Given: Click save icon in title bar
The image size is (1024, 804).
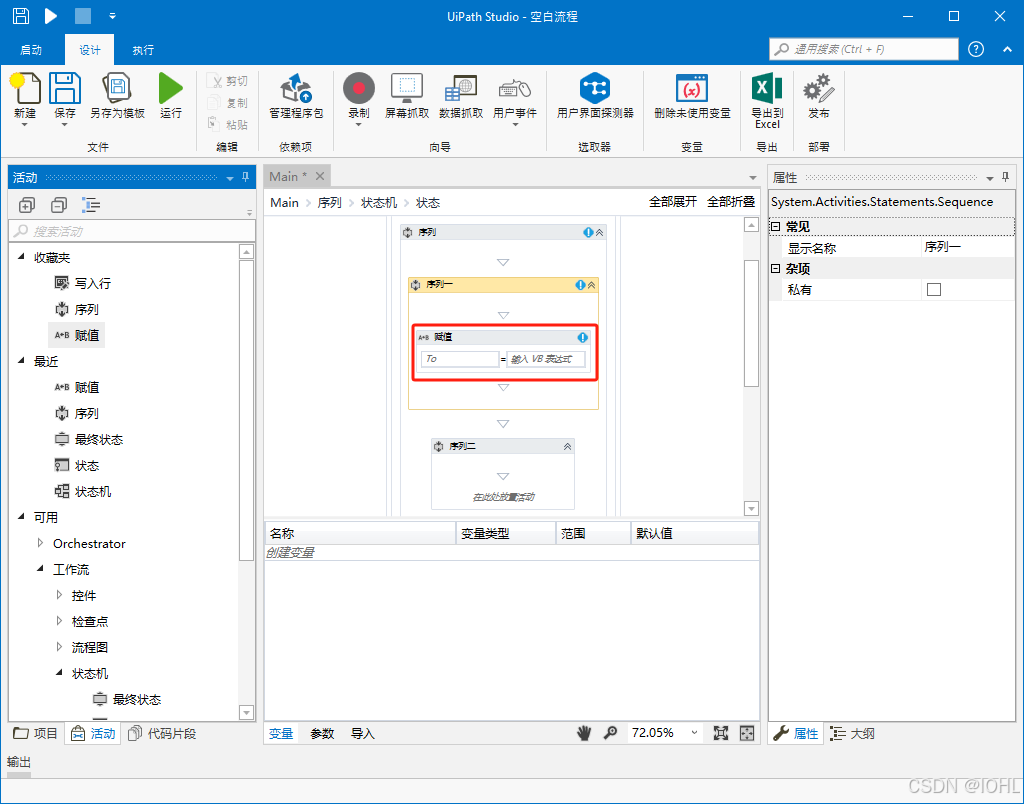Looking at the screenshot, I should [x=21, y=16].
